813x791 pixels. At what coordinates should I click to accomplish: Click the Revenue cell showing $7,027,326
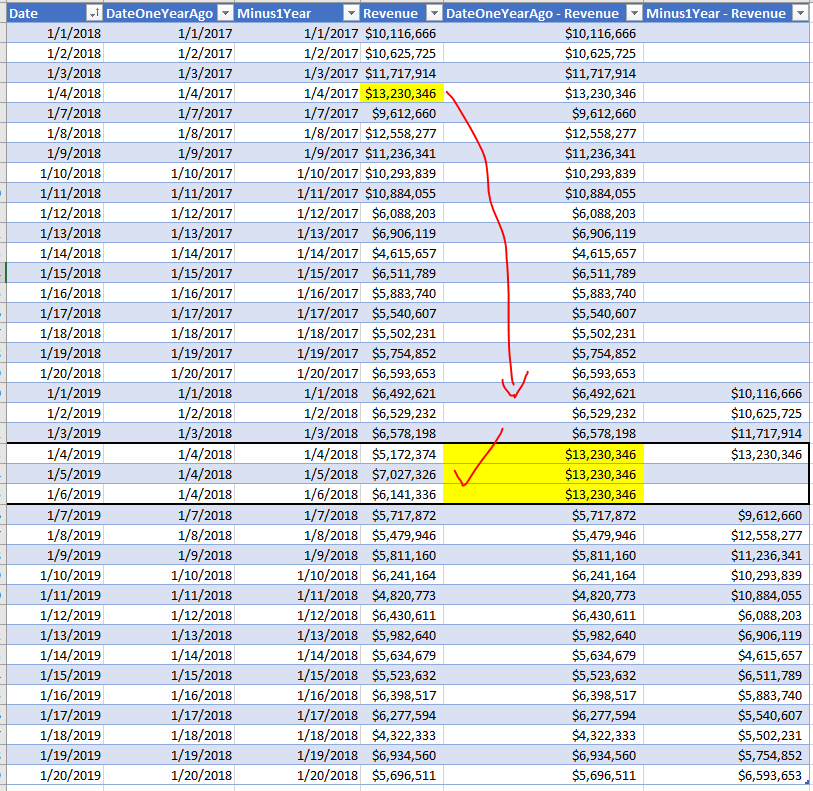[x=402, y=474]
